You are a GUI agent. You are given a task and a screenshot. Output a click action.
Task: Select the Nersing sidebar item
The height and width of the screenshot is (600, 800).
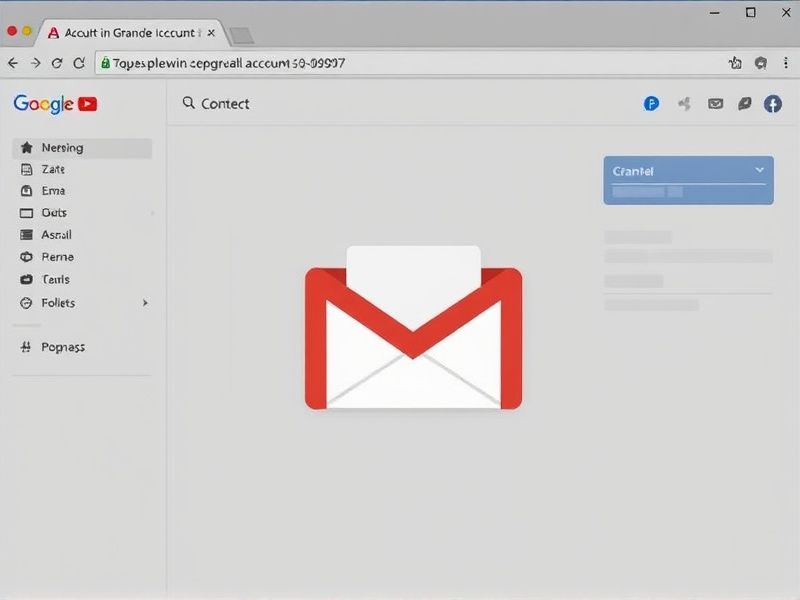coord(82,148)
